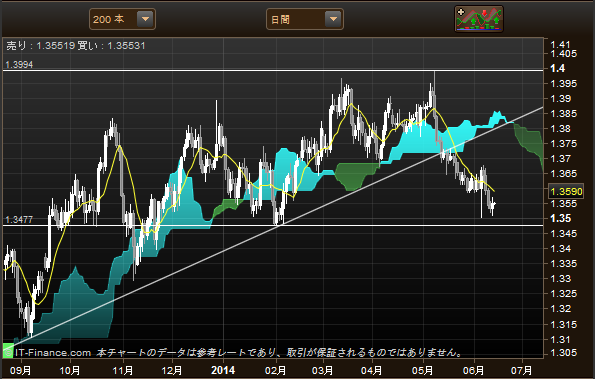Select the 1.3477 horizontal support line label

(19, 220)
